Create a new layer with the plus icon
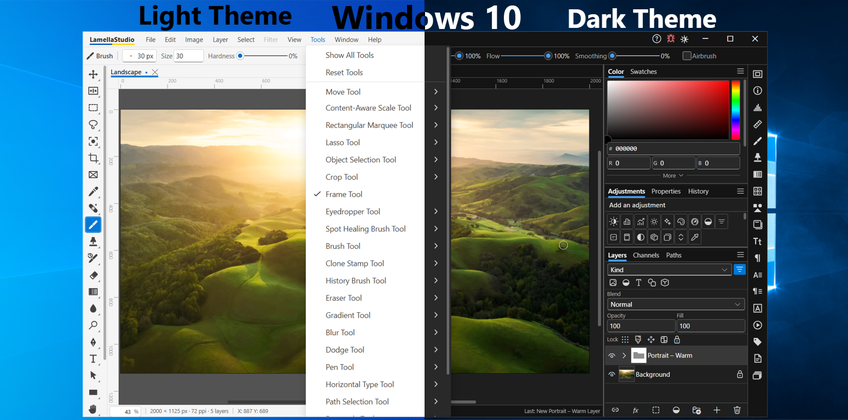Viewport: 848px width, 420px height. click(717, 410)
